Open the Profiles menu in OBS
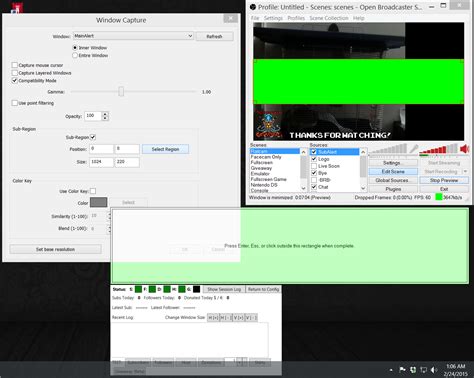 click(296, 18)
